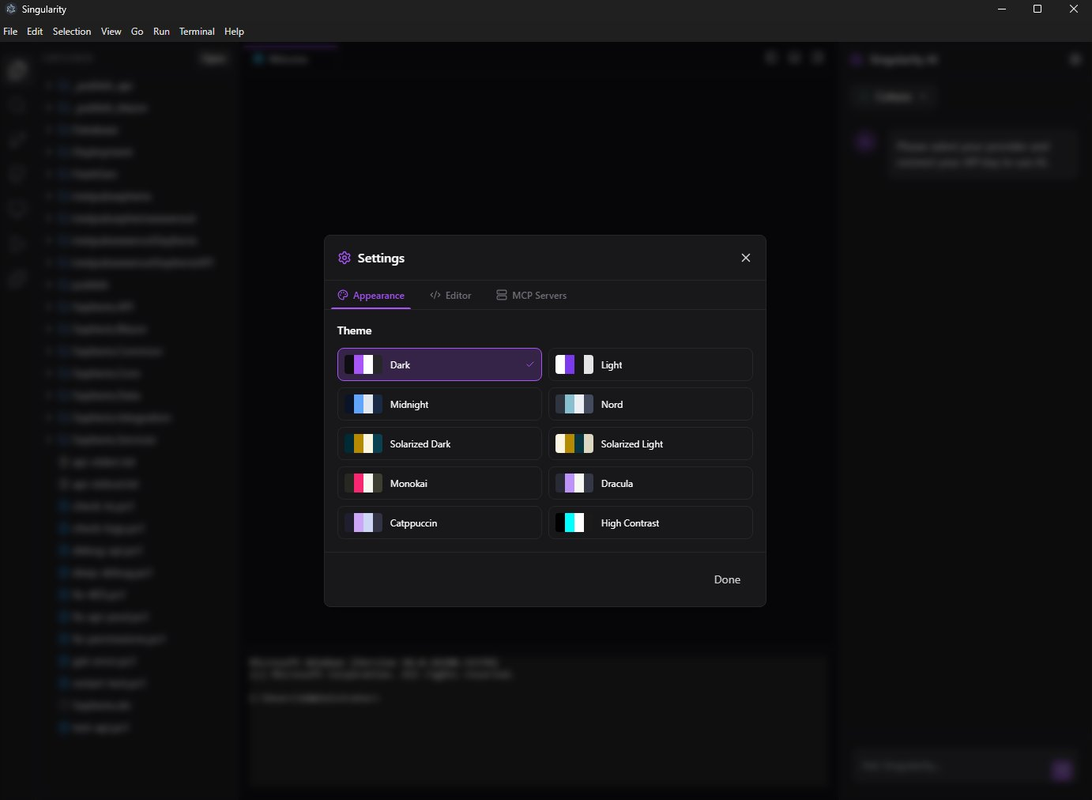This screenshot has height=800, width=1092.
Task: Close the Settings dialog with the X
Action: click(x=745, y=257)
